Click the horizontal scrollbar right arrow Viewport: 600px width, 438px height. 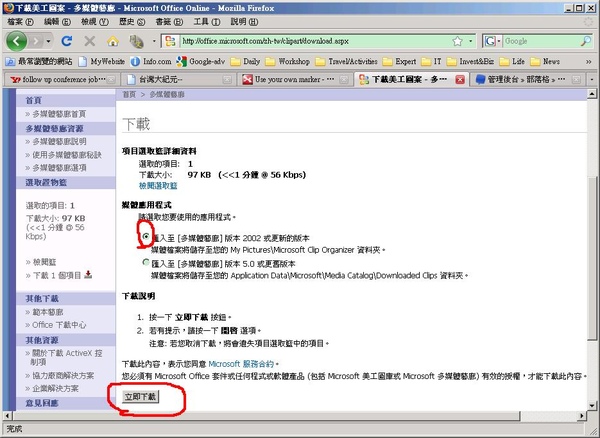[582, 415]
